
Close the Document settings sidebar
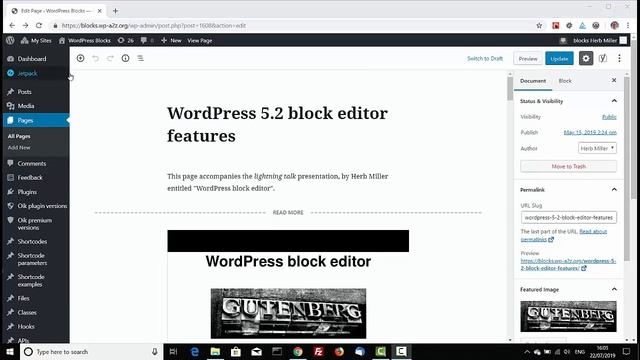tap(614, 80)
